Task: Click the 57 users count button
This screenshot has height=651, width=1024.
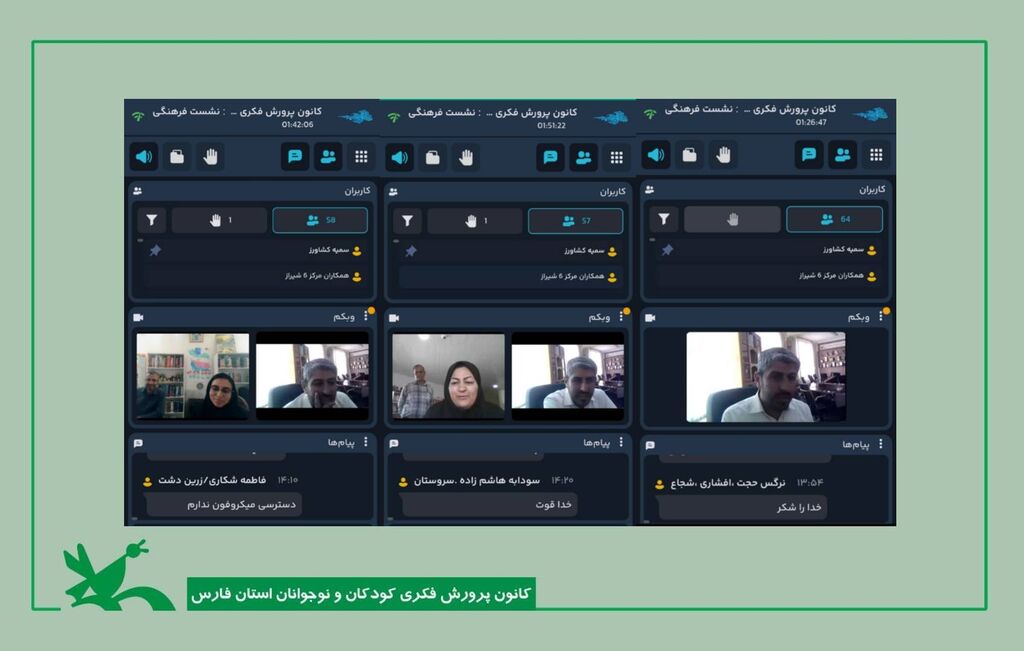Action: pyautogui.click(x=575, y=221)
